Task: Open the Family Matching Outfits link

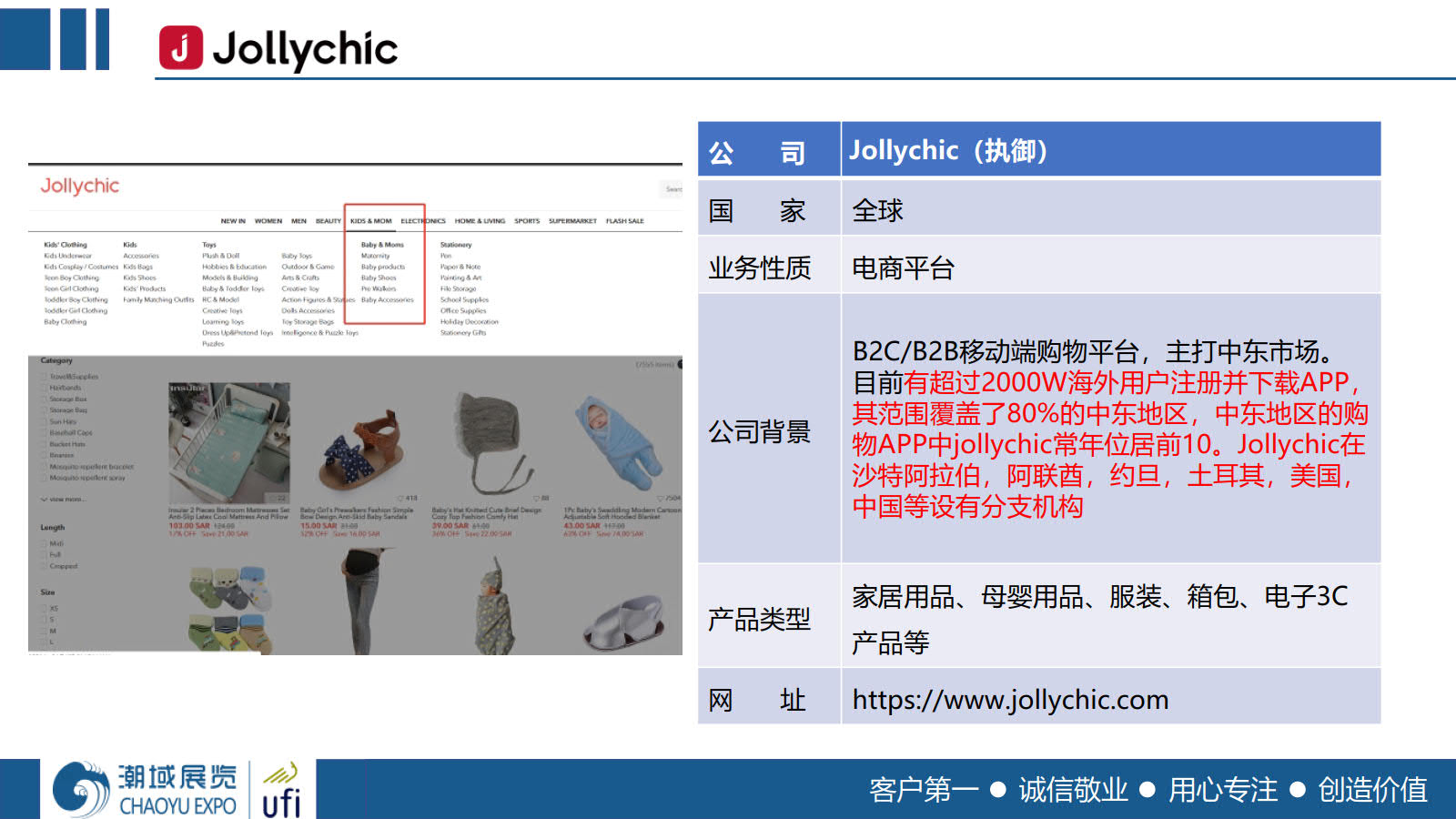Action: tap(159, 299)
